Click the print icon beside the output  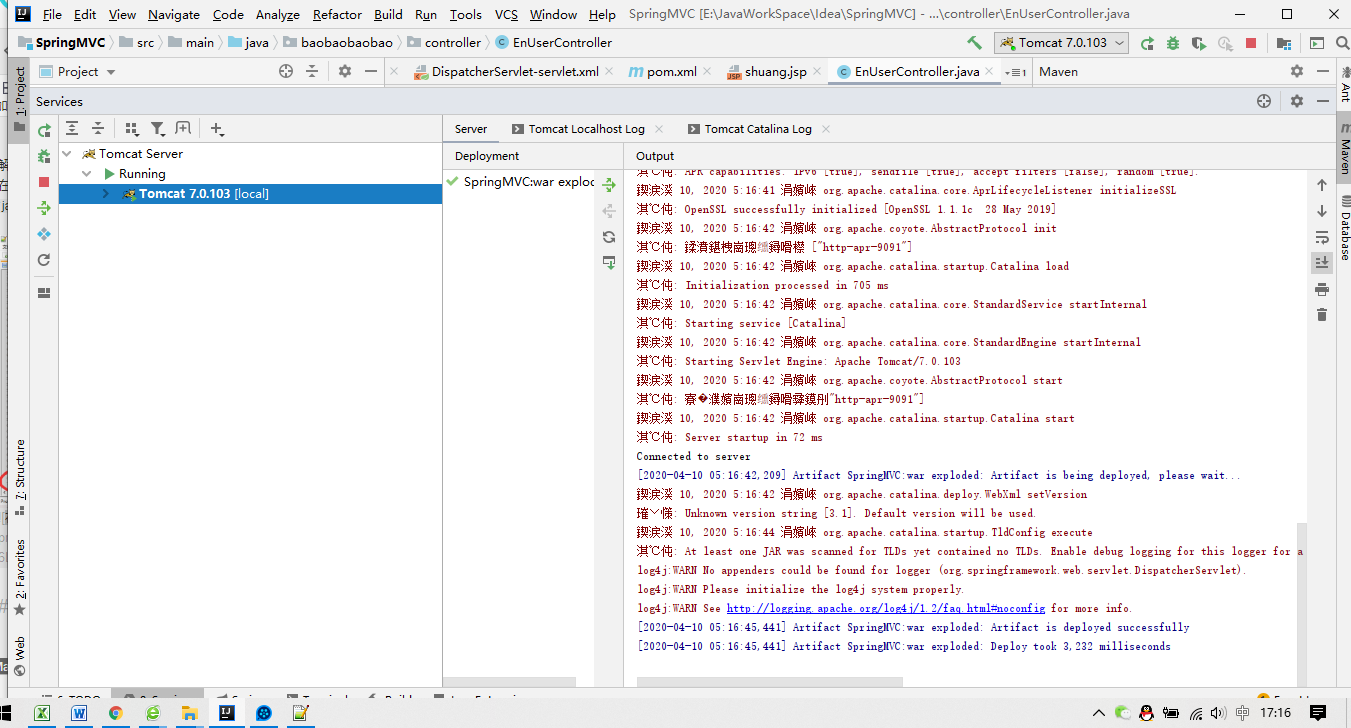click(x=1322, y=289)
